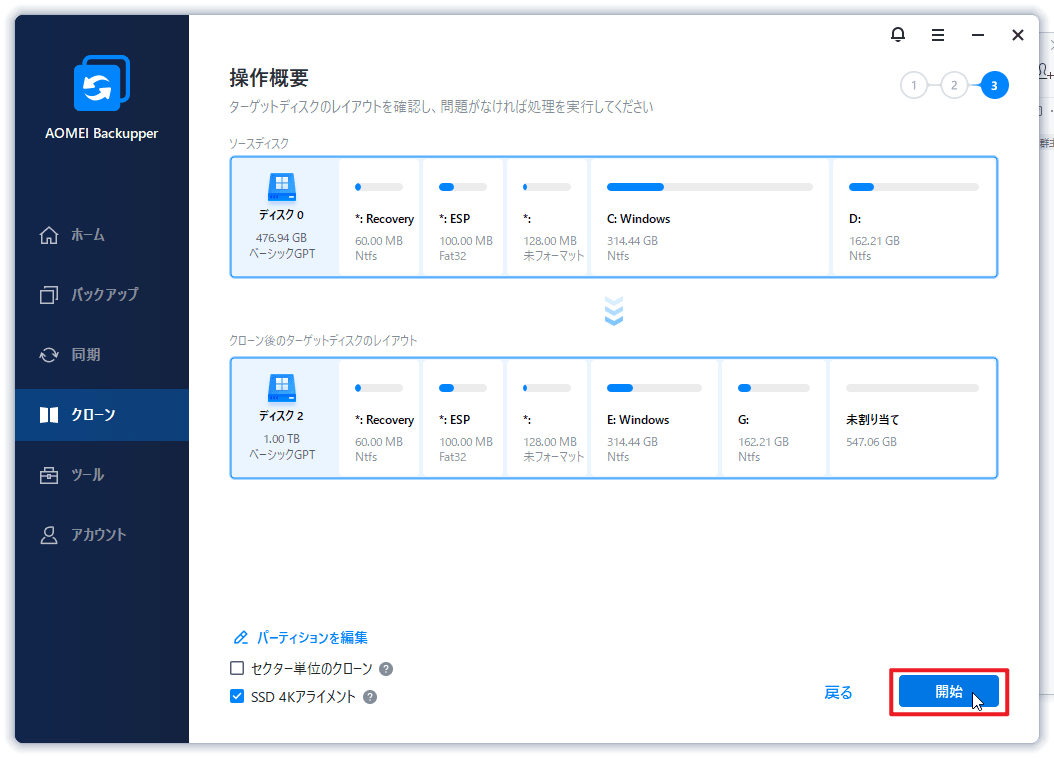This screenshot has width=1054, height=758.
Task: Click the クローン sidebar icon
Action: pyautogui.click(x=48, y=415)
